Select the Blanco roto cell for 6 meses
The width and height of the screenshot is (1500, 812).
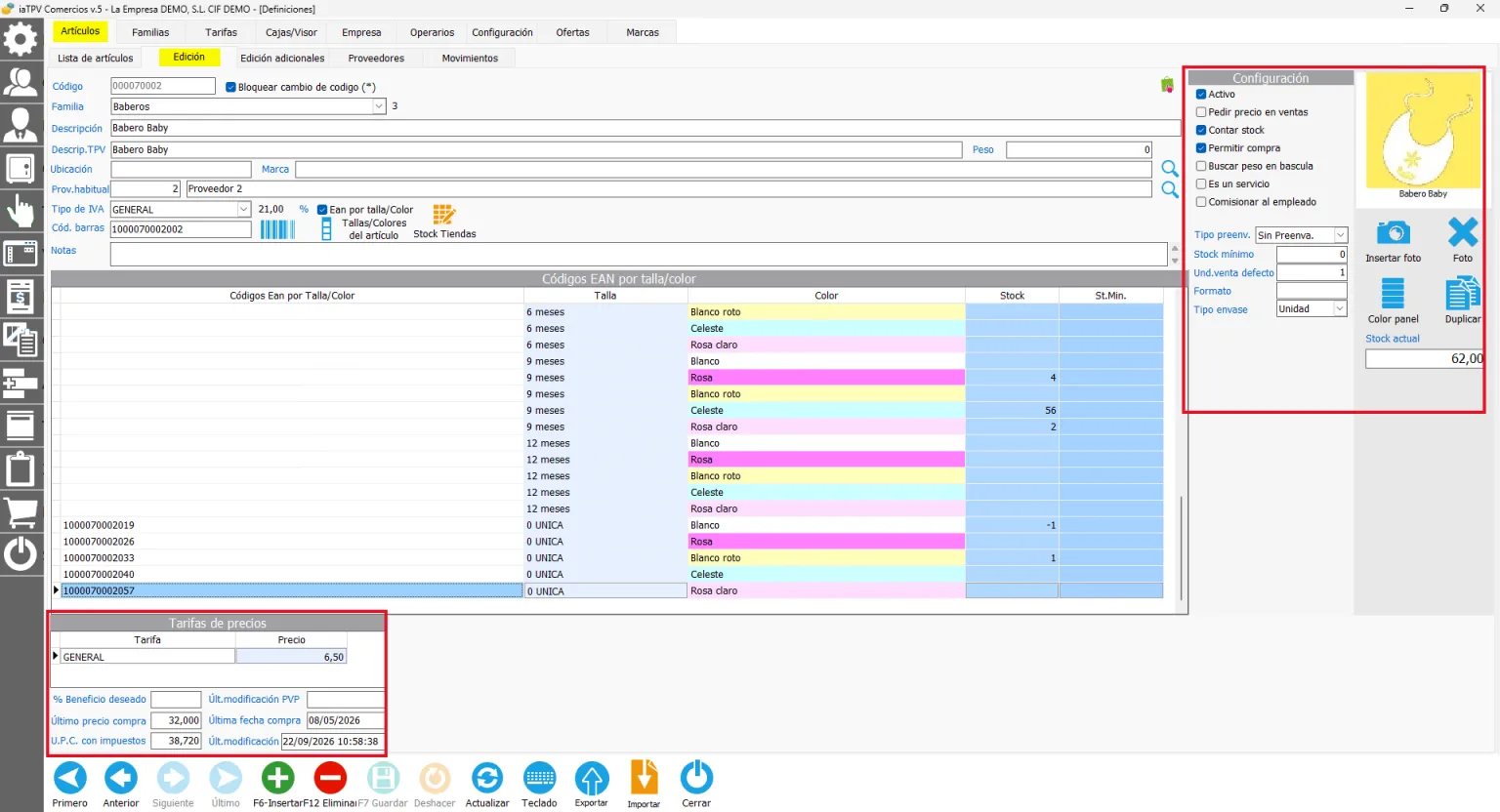tap(826, 312)
